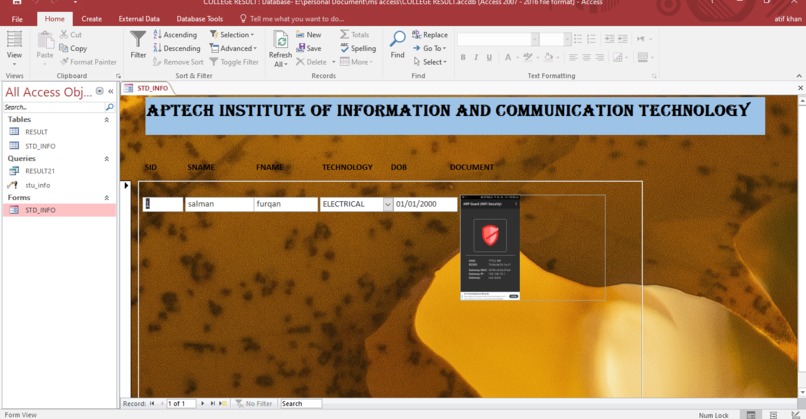This screenshot has height=419, width=806.
Task: Click Refresh All button
Action: tap(281, 49)
